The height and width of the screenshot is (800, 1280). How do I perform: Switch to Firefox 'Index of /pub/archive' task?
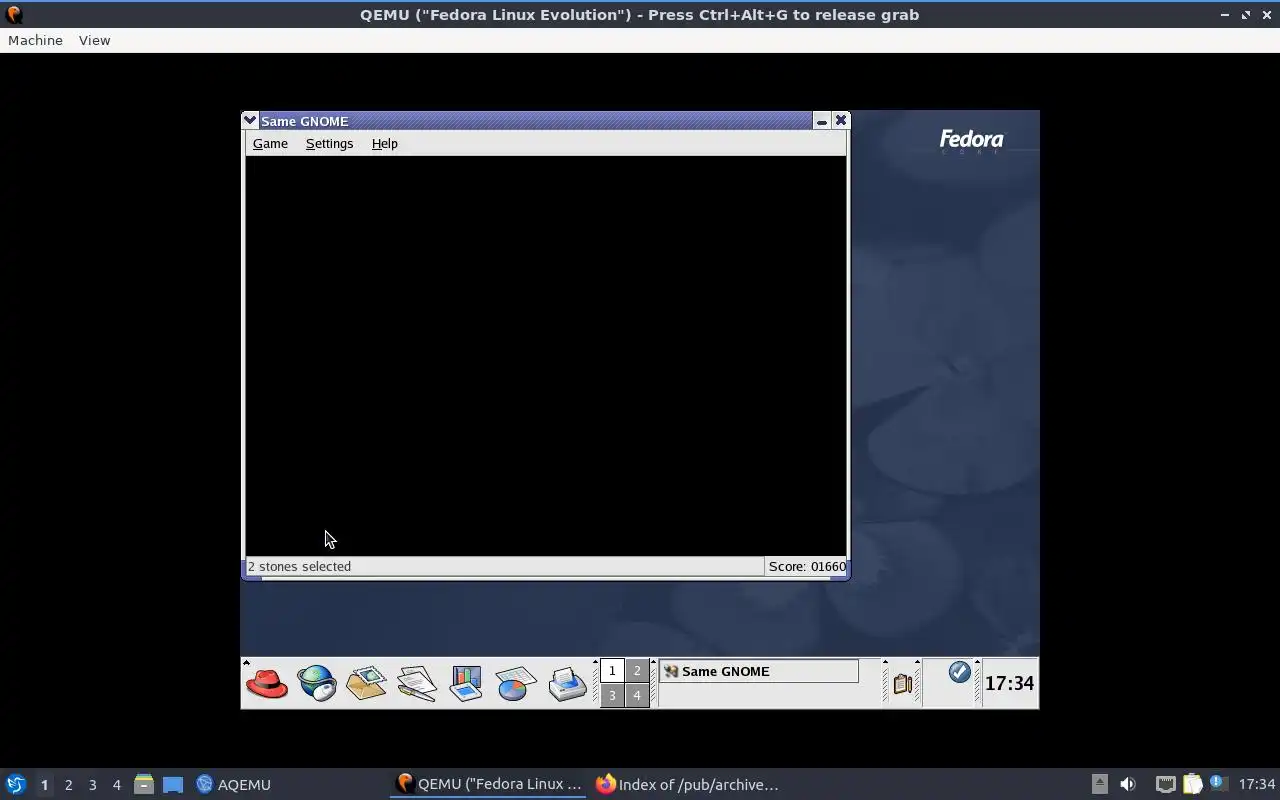point(686,784)
